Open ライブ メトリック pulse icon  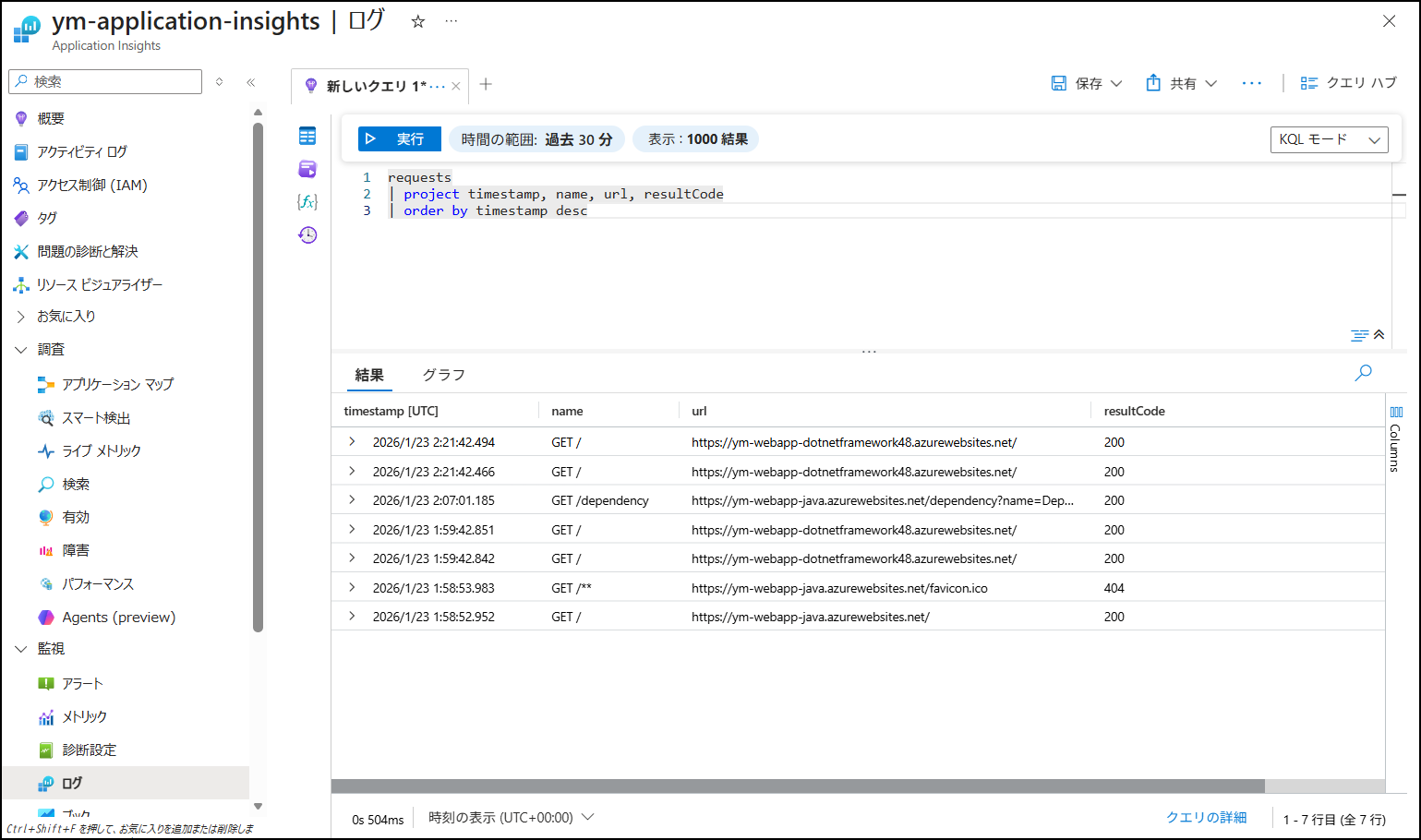pyautogui.click(x=46, y=450)
